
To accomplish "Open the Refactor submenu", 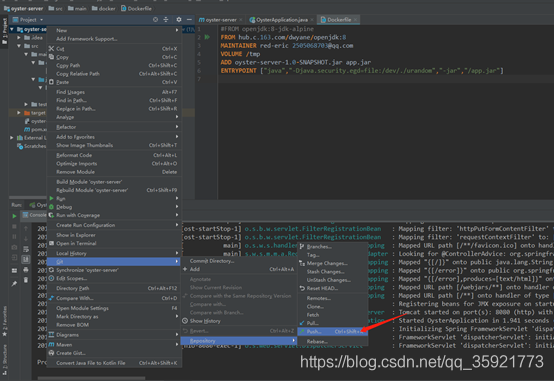I will [x=114, y=127].
